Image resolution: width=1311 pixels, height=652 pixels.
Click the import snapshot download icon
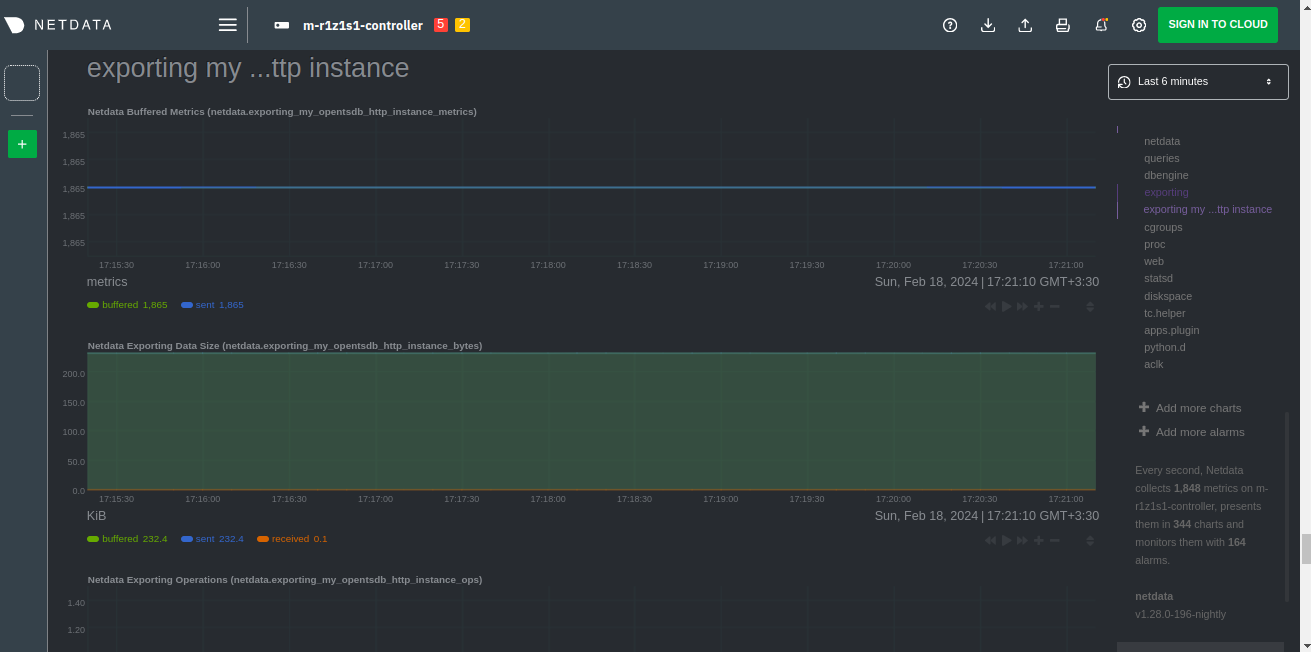click(988, 25)
